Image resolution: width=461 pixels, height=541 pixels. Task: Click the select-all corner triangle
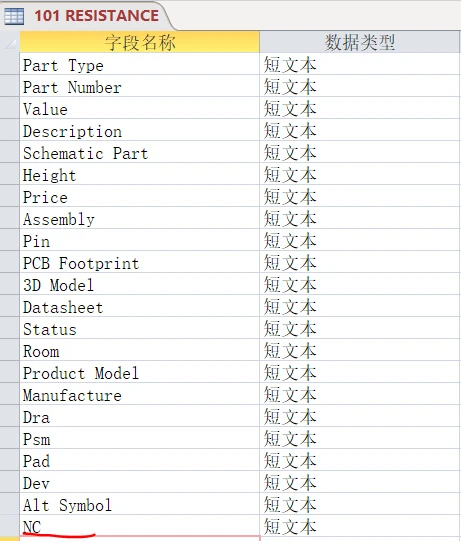click(x=10, y=42)
